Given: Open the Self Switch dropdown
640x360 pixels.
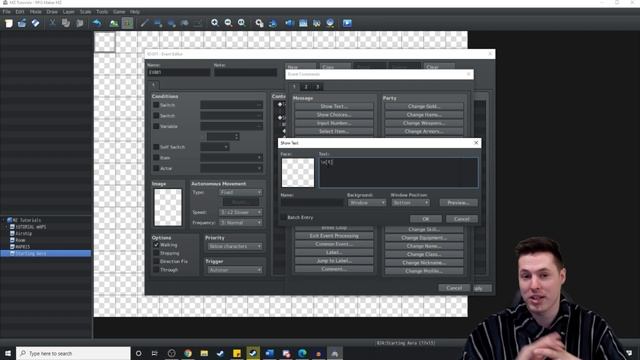Looking at the screenshot, I should point(215,147).
